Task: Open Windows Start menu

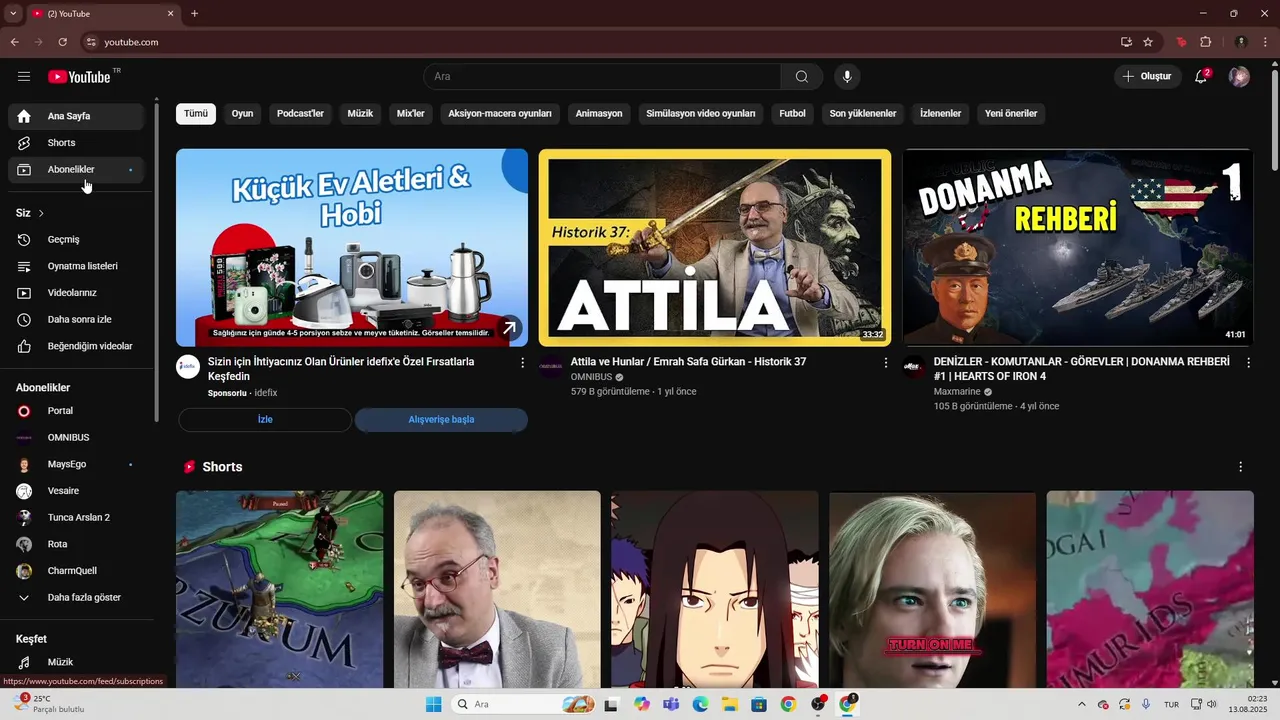Action: click(x=433, y=704)
